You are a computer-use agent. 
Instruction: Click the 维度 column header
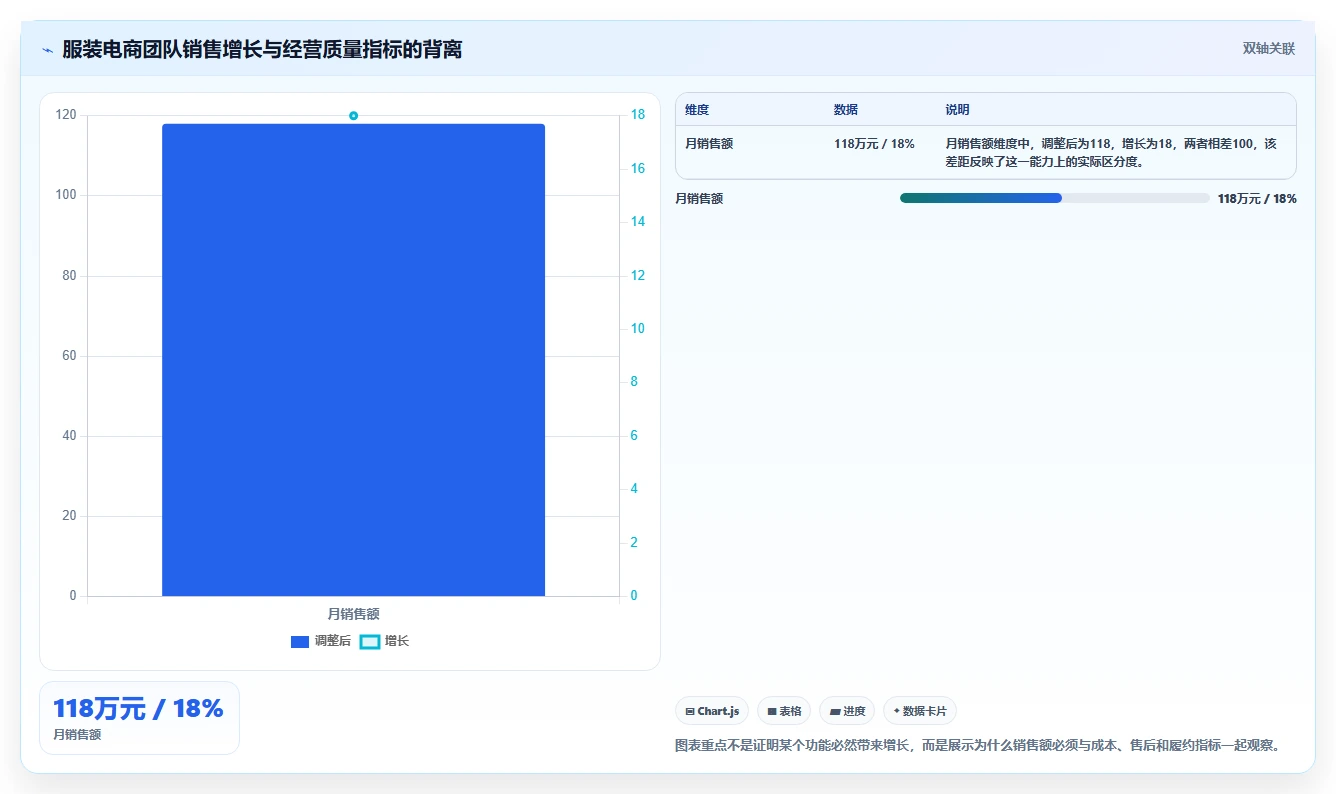coord(697,110)
